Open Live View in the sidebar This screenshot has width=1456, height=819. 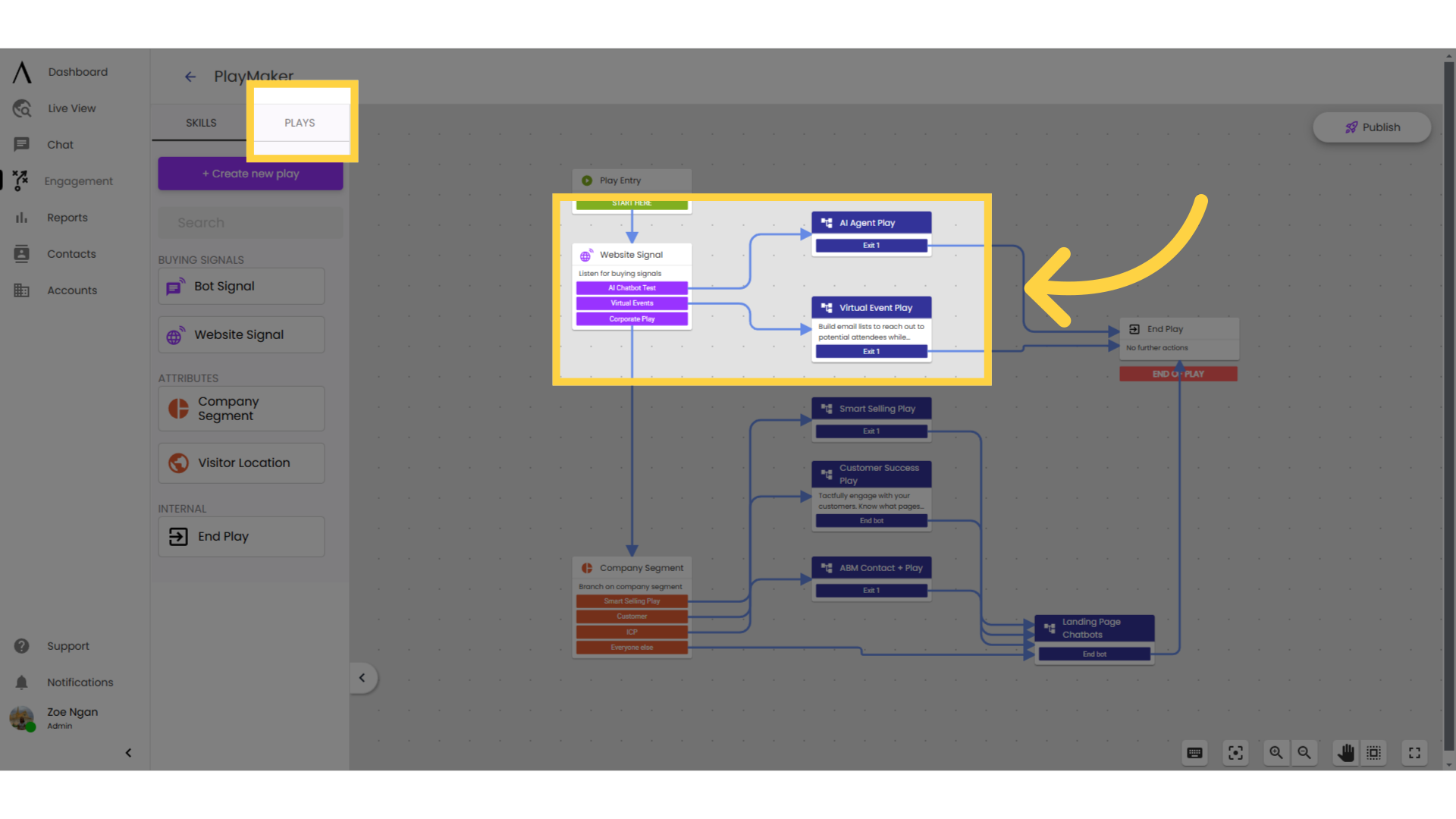coord(71,108)
